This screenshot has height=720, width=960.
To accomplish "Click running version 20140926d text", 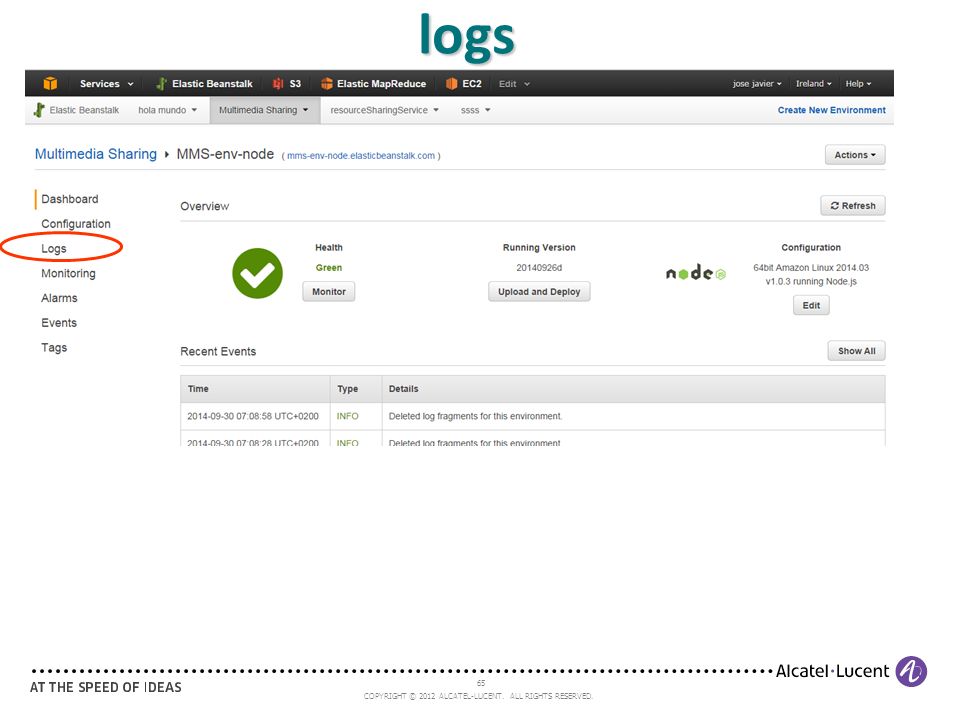I will pos(539,268).
